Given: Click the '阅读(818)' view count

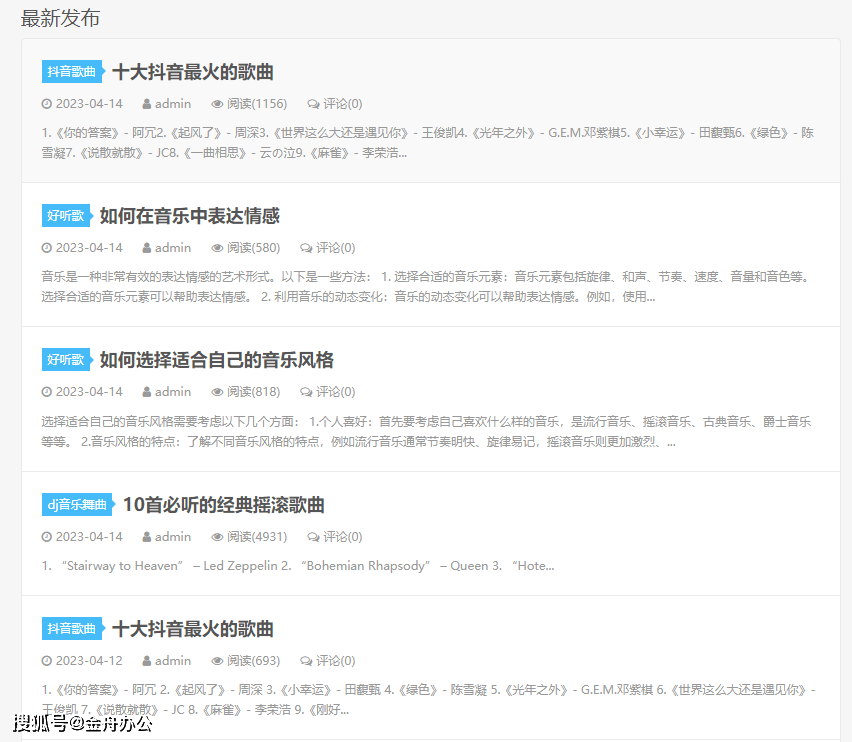Looking at the screenshot, I should [253, 392].
